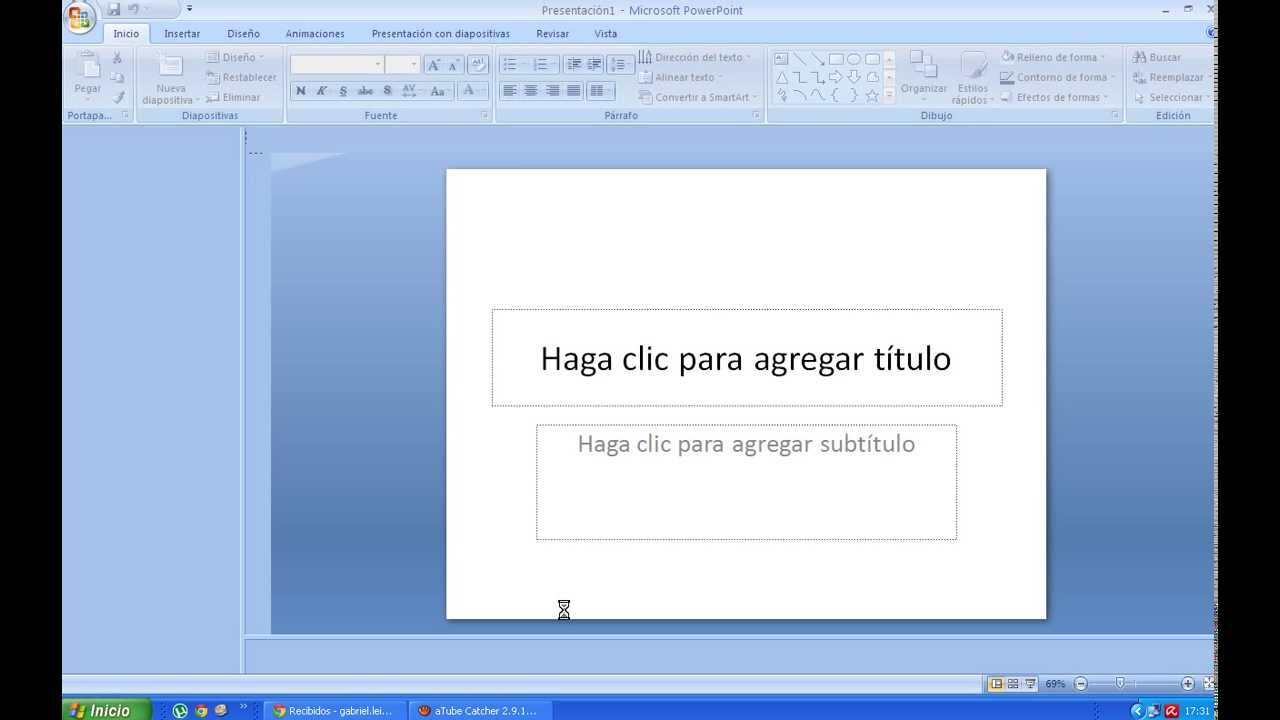Open the Relleno de forma dropdown

click(1053, 58)
